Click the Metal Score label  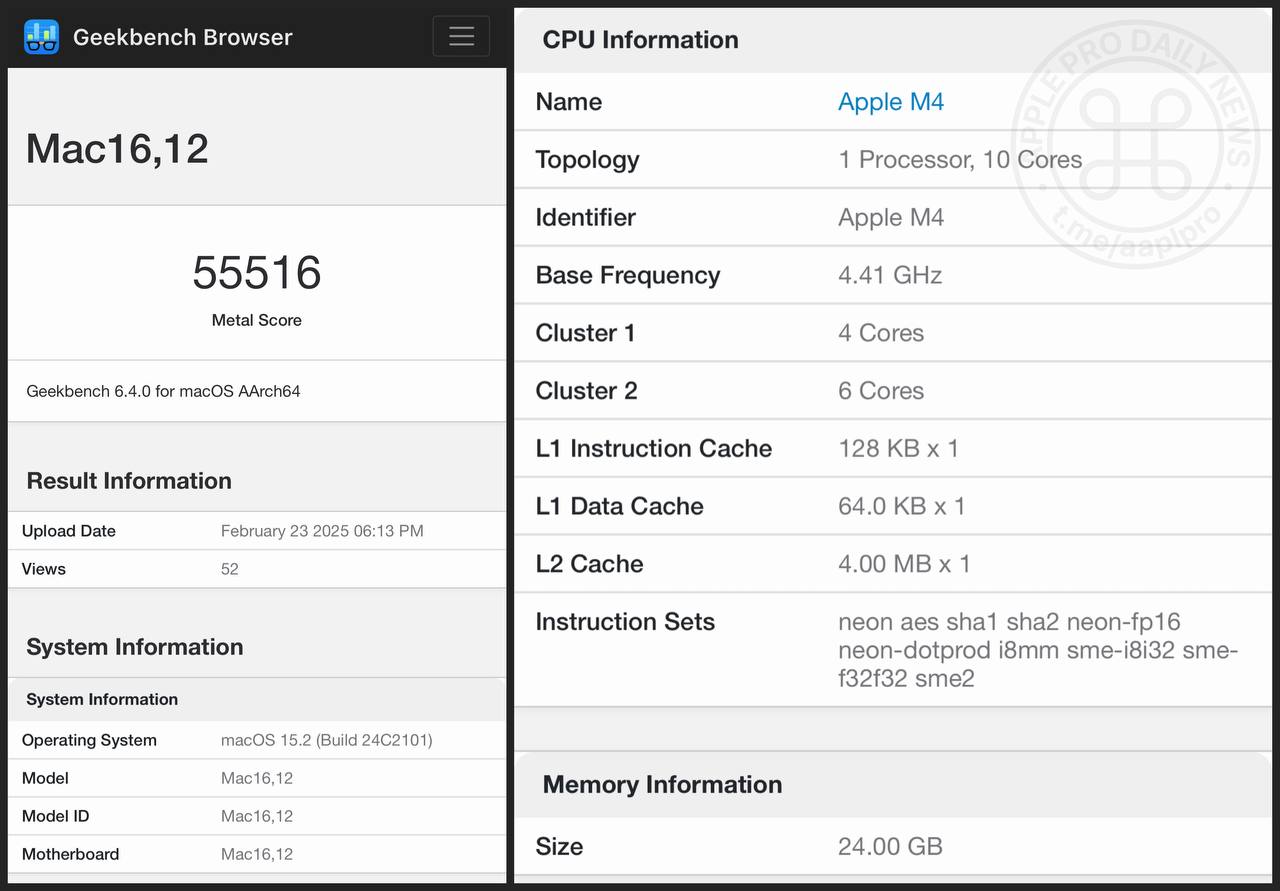coord(257,320)
